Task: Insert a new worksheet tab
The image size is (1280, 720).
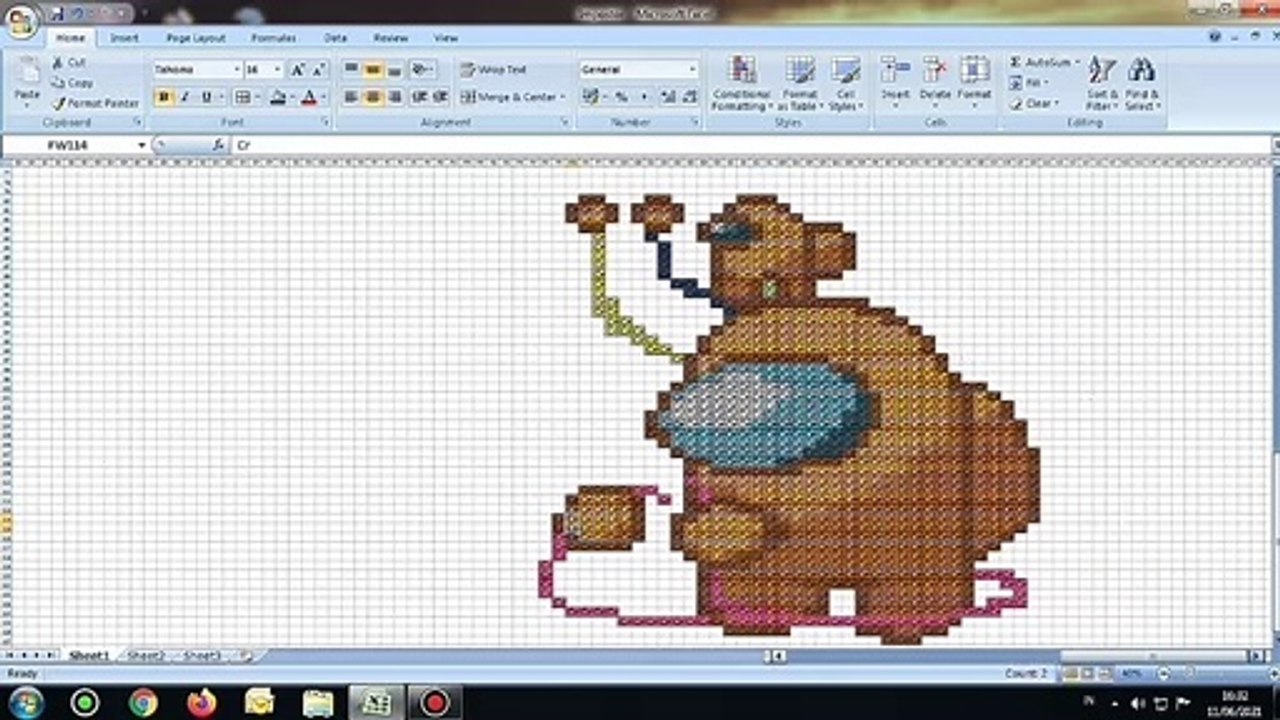Action: click(x=246, y=656)
